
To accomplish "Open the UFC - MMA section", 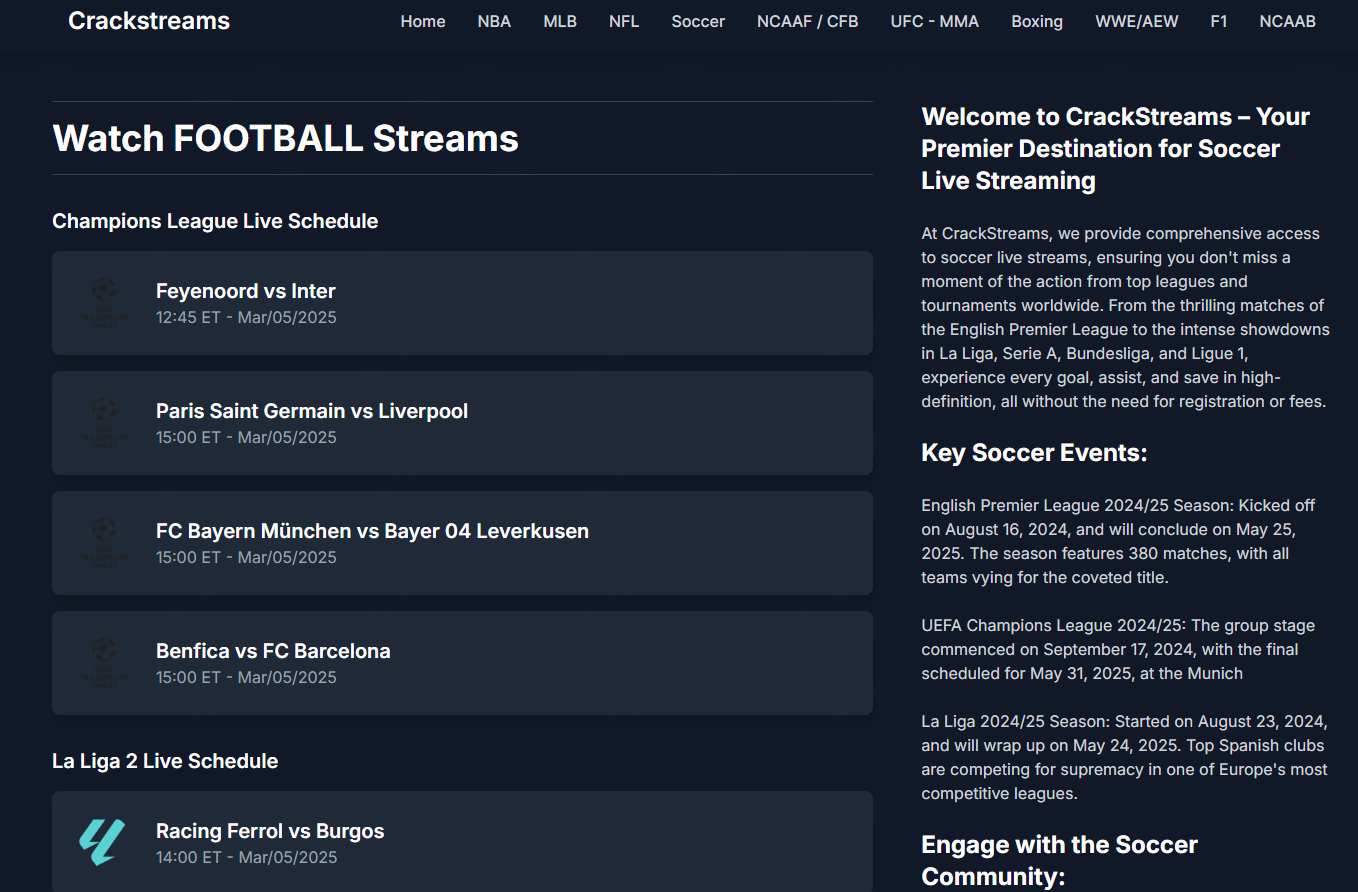I will coord(935,21).
